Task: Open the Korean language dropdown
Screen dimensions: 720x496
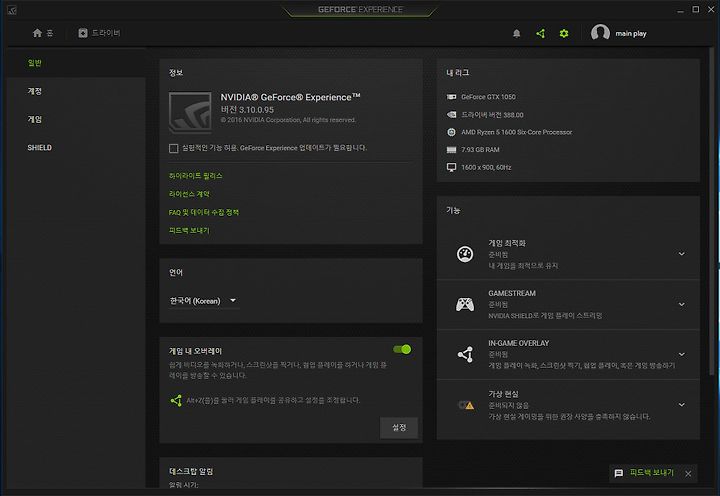Action: (204, 301)
